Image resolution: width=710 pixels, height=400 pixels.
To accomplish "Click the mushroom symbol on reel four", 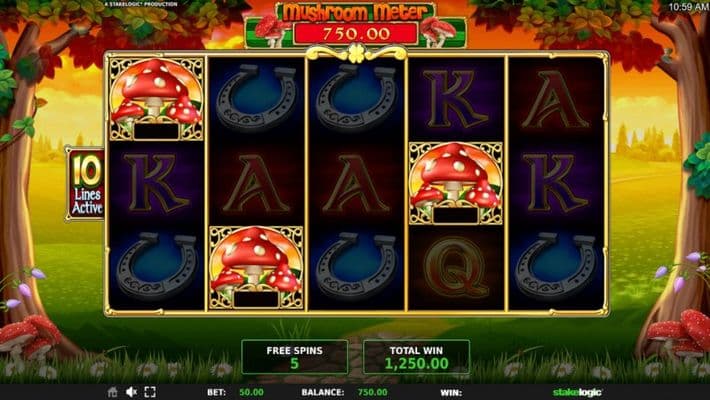I will [x=456, y=183].
